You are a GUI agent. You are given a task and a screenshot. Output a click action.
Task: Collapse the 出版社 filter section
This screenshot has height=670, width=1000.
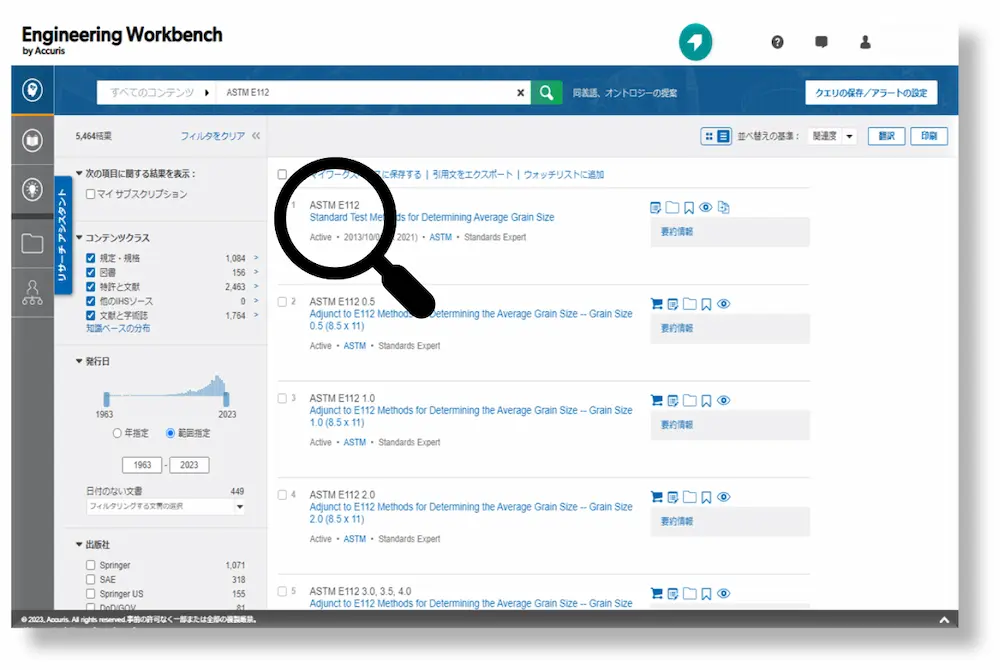pyautogui.click(x=79, y=544)
